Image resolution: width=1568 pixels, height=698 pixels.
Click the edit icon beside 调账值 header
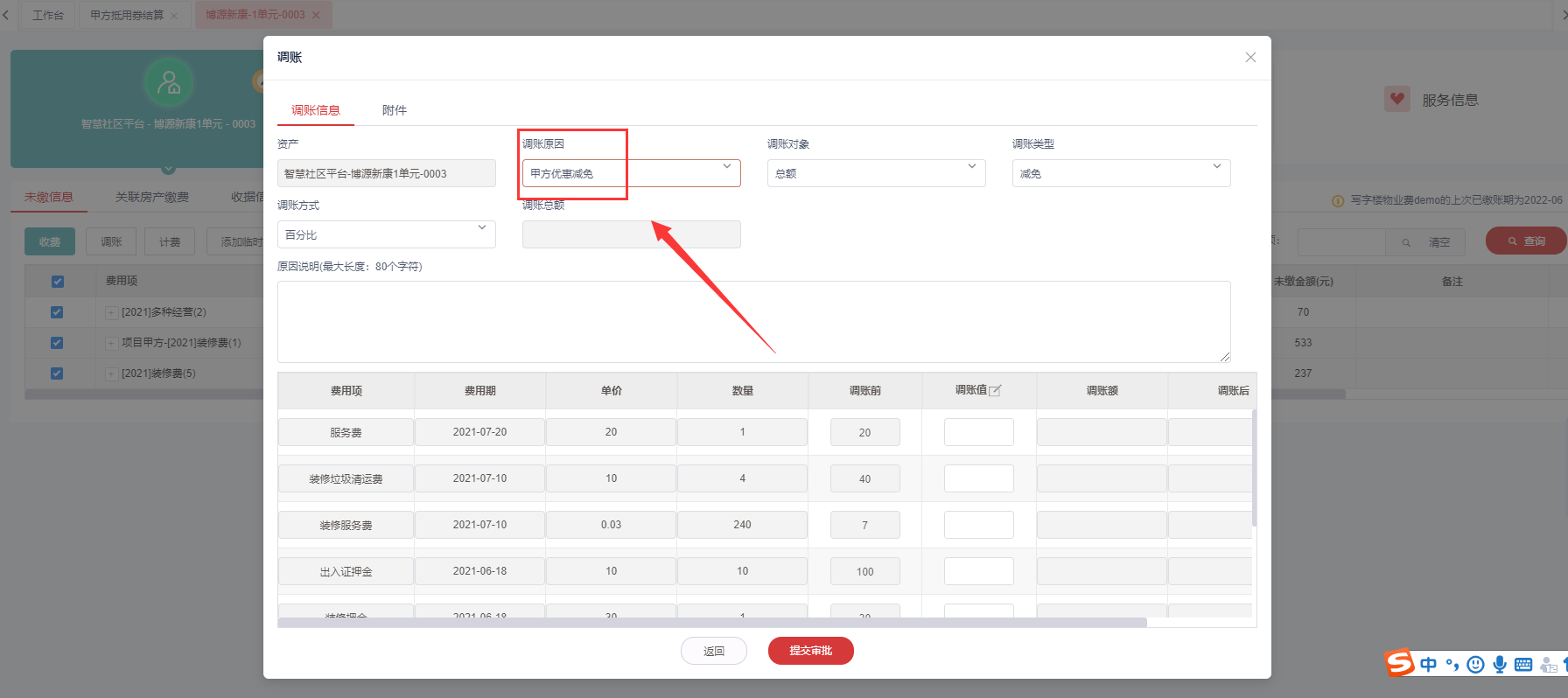pyautogui.click(x=995, y=391)
